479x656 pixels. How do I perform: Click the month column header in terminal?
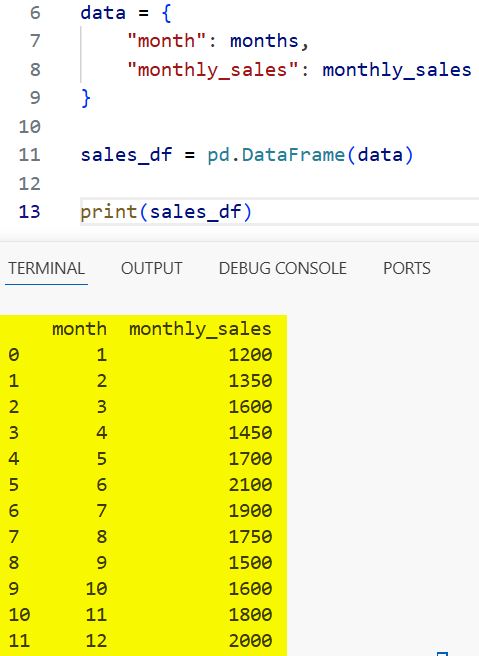(79, 329)
